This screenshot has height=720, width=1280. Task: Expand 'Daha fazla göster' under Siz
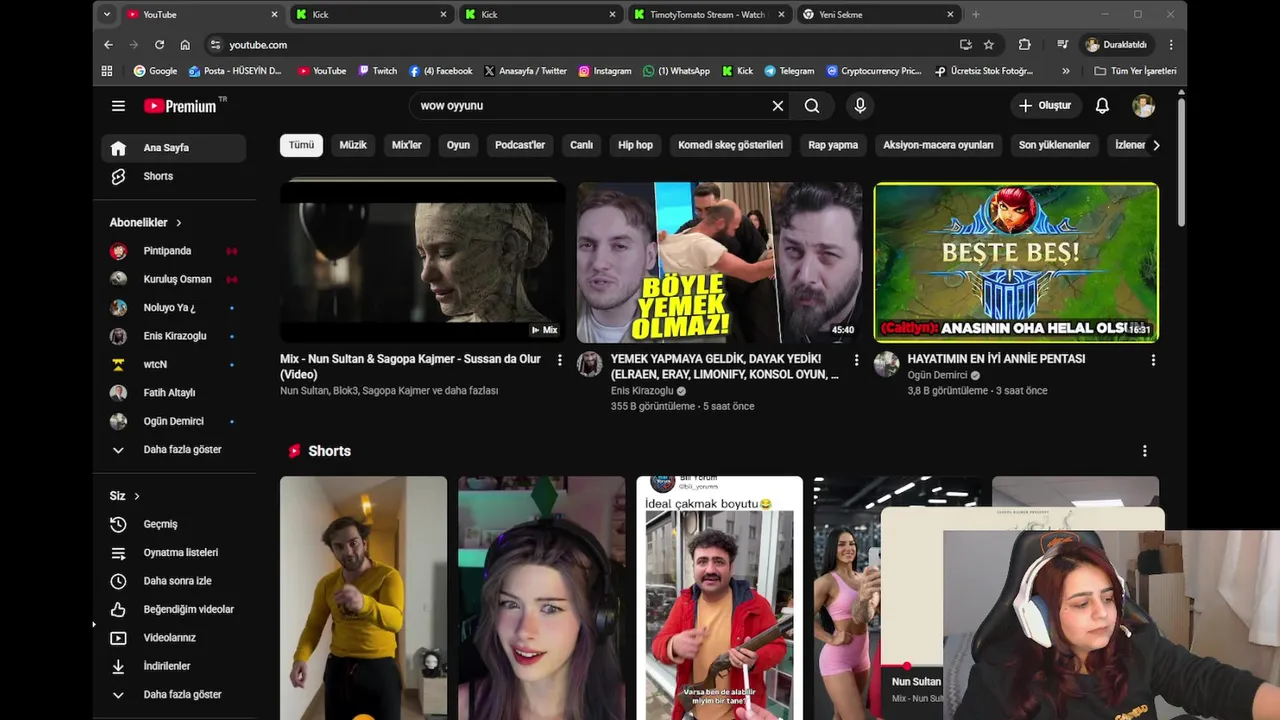coord(174,694)
